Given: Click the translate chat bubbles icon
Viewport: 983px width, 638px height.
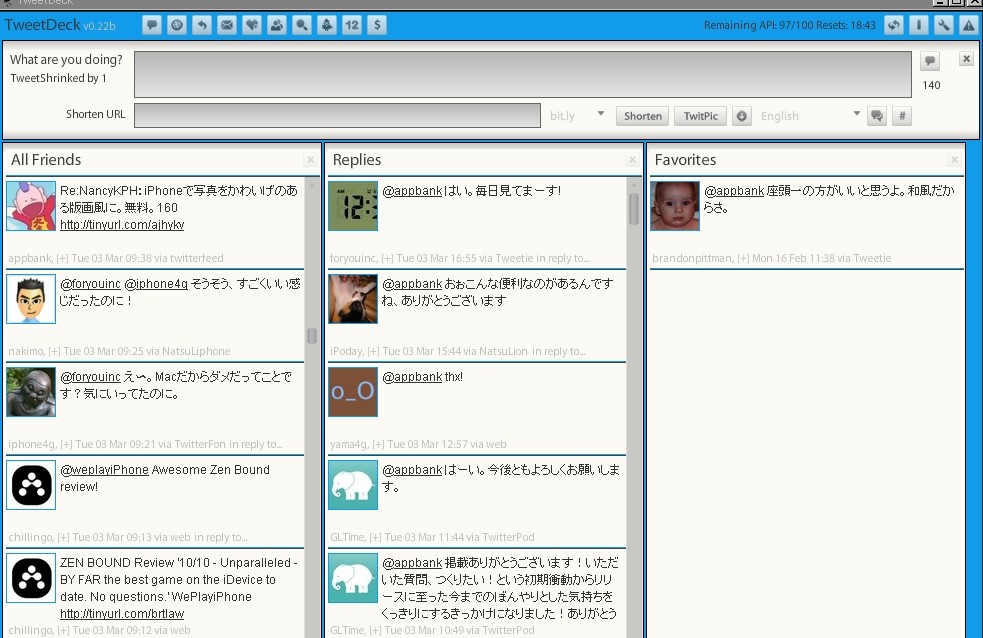Looking at the screenshot, I should point(877,116).
